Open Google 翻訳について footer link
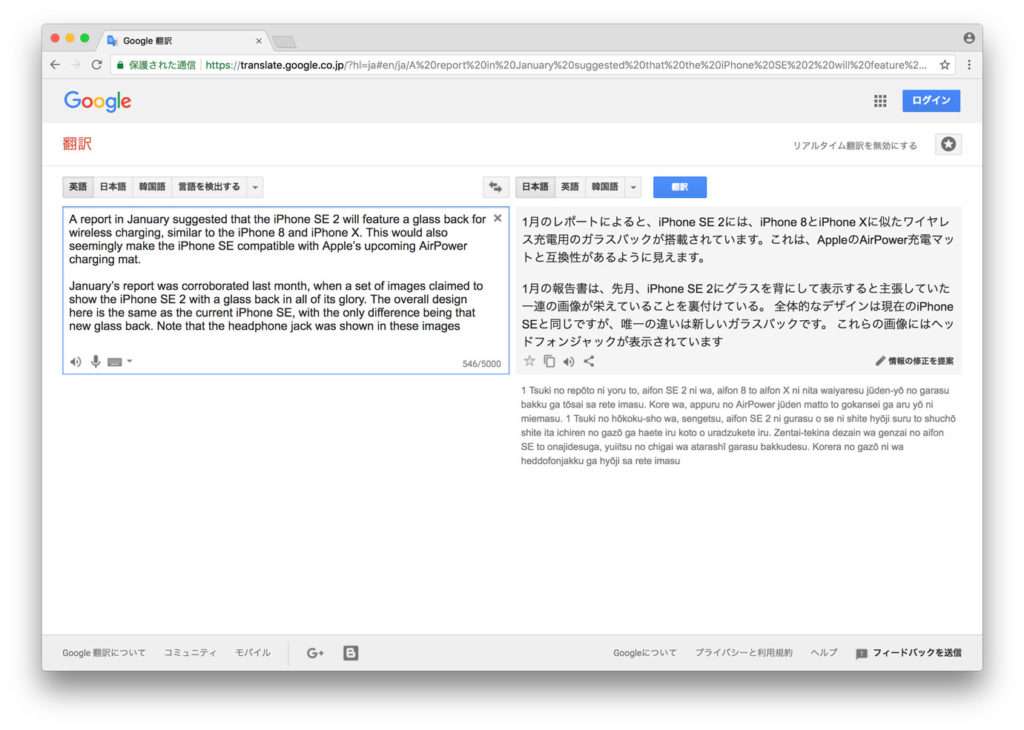Image resolution: width=1024 pixels, height=730 pixels. (x=104, y=652)
